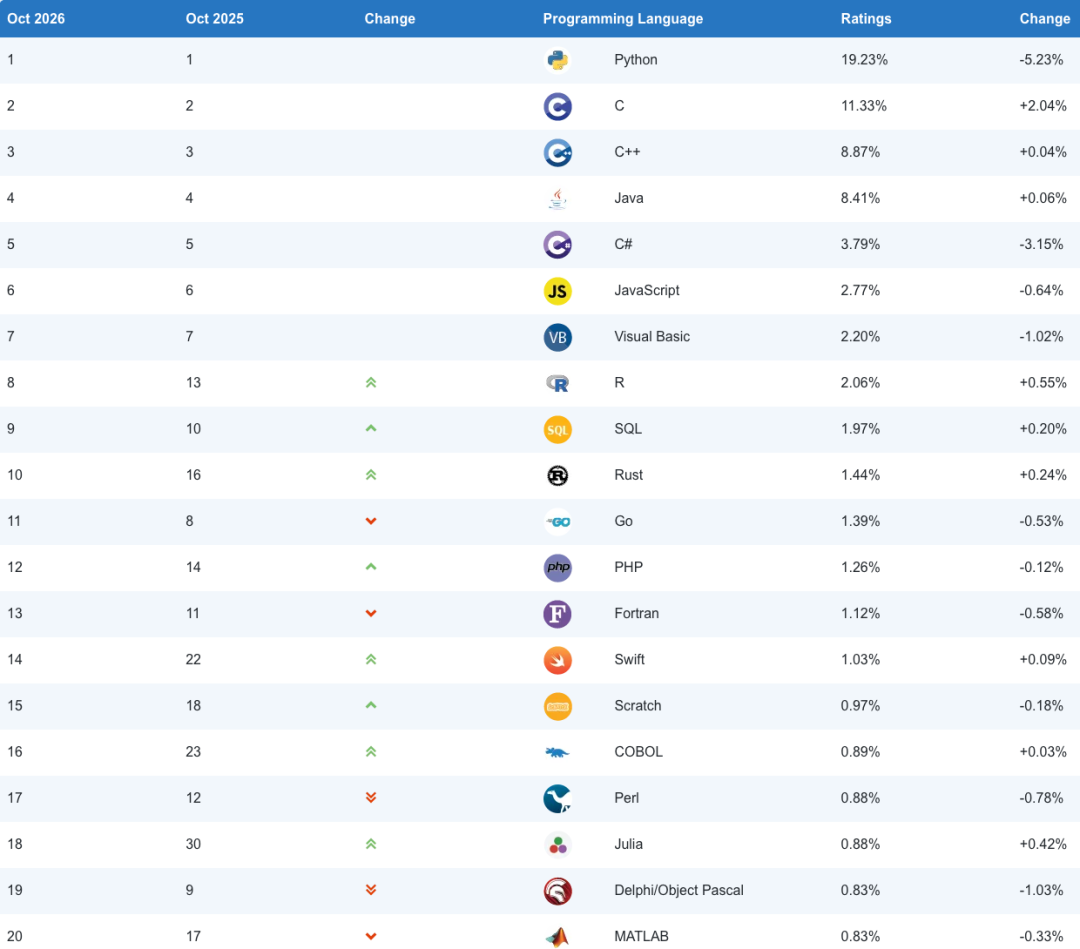Click the Swift bird logo
This screenshot has width=1080, height=949.
(x=557, y=660)
